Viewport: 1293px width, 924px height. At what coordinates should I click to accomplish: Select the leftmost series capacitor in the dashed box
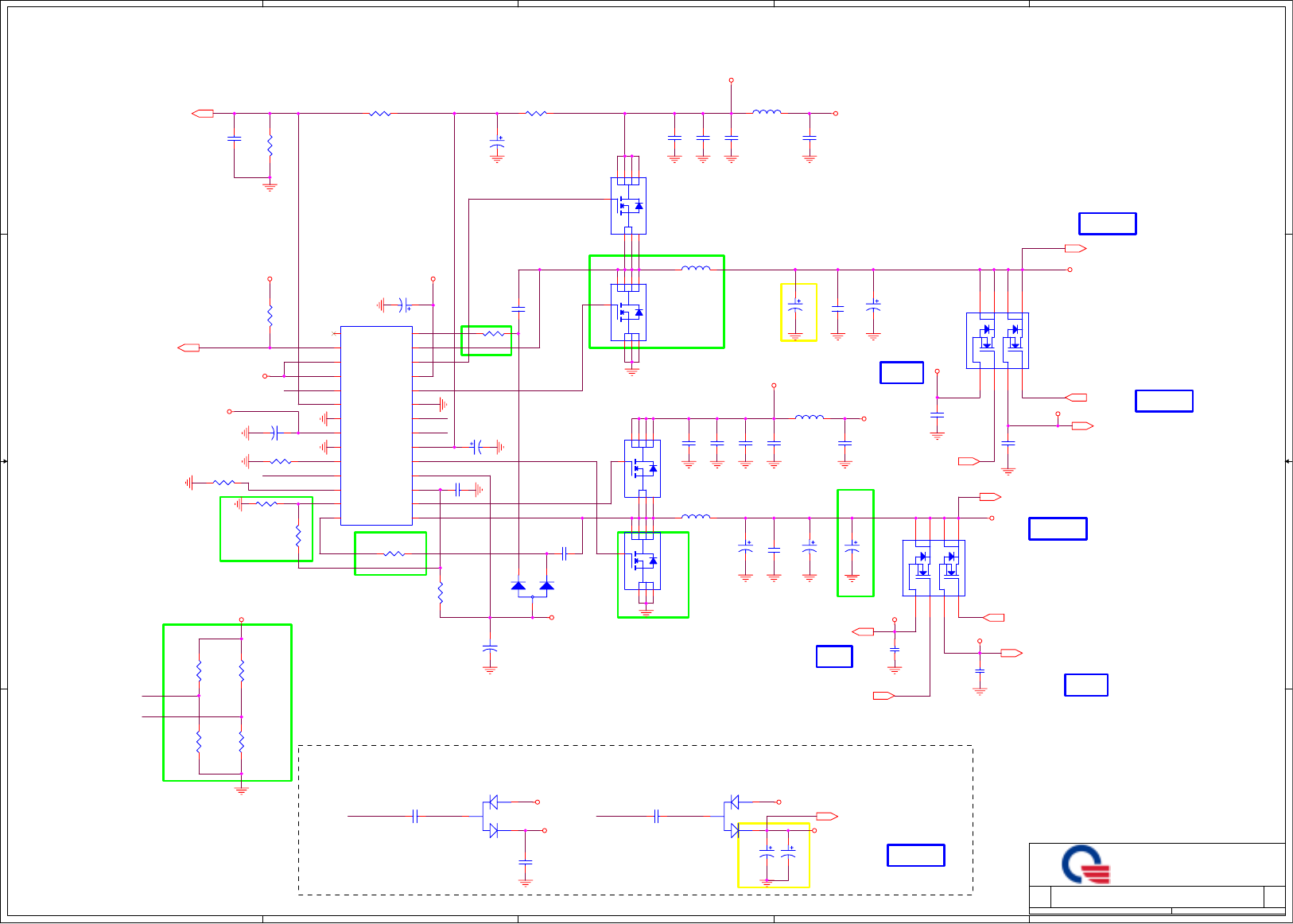(415, 816)
